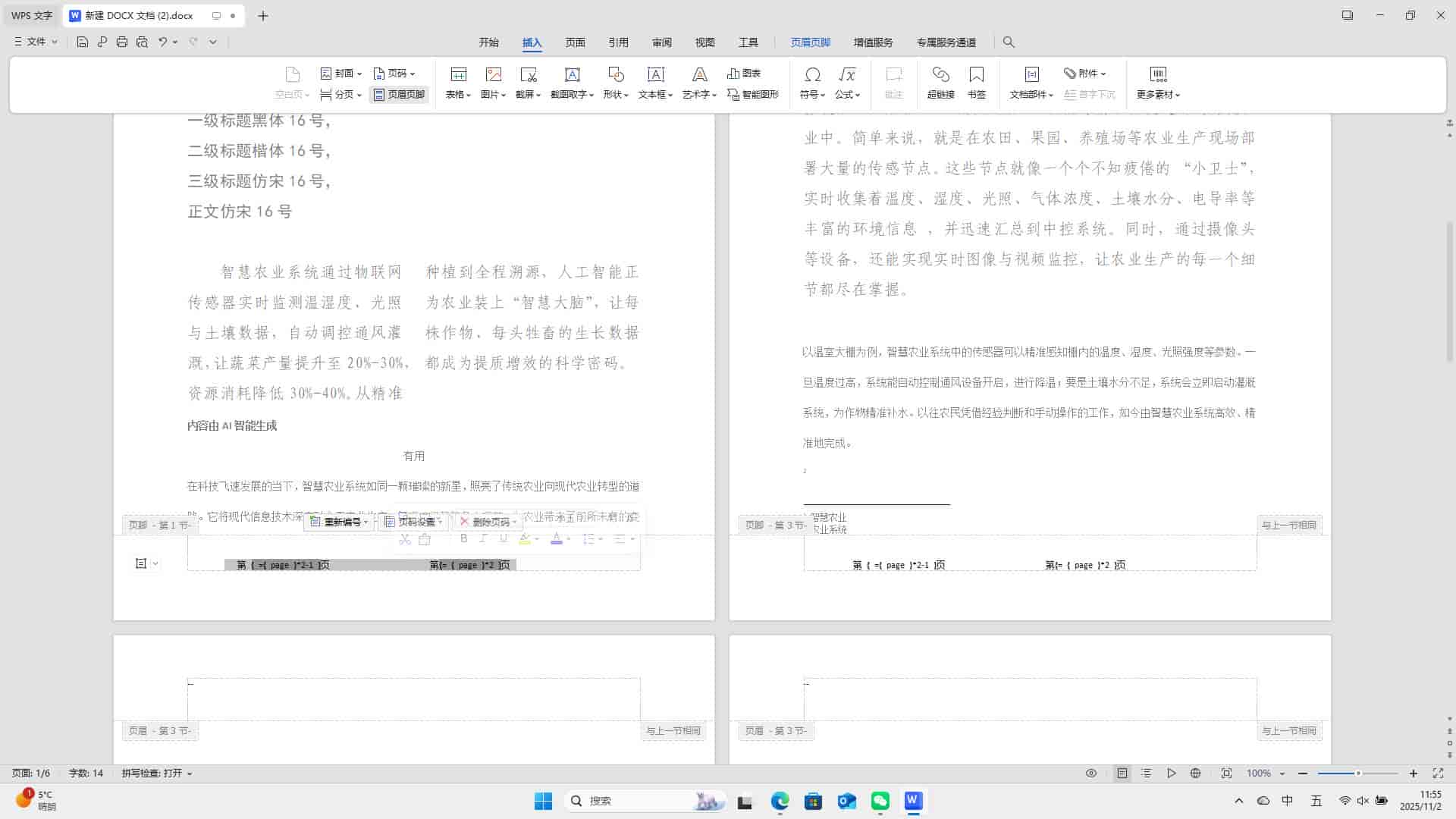Viewport: 1456px width, 819px height.
Task: Add a new document tab with plus
Action: 263,15
